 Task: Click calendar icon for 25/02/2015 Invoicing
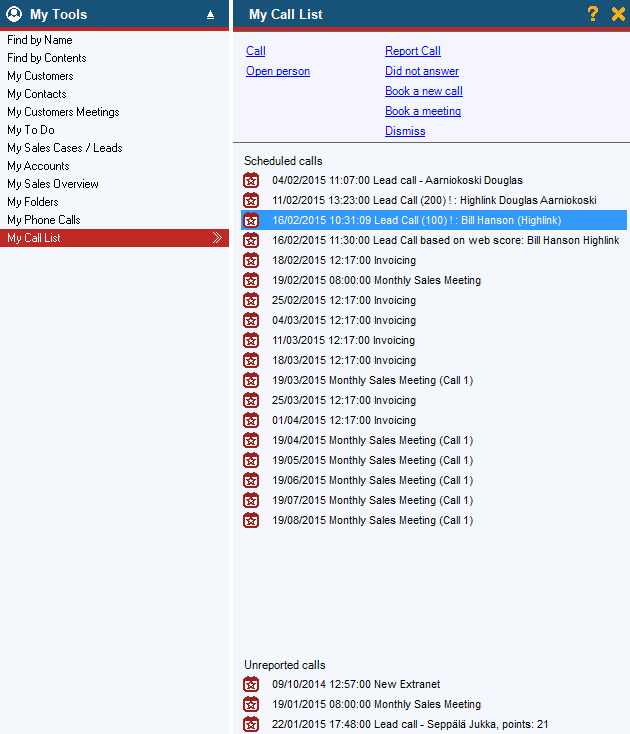coord(251,301)
